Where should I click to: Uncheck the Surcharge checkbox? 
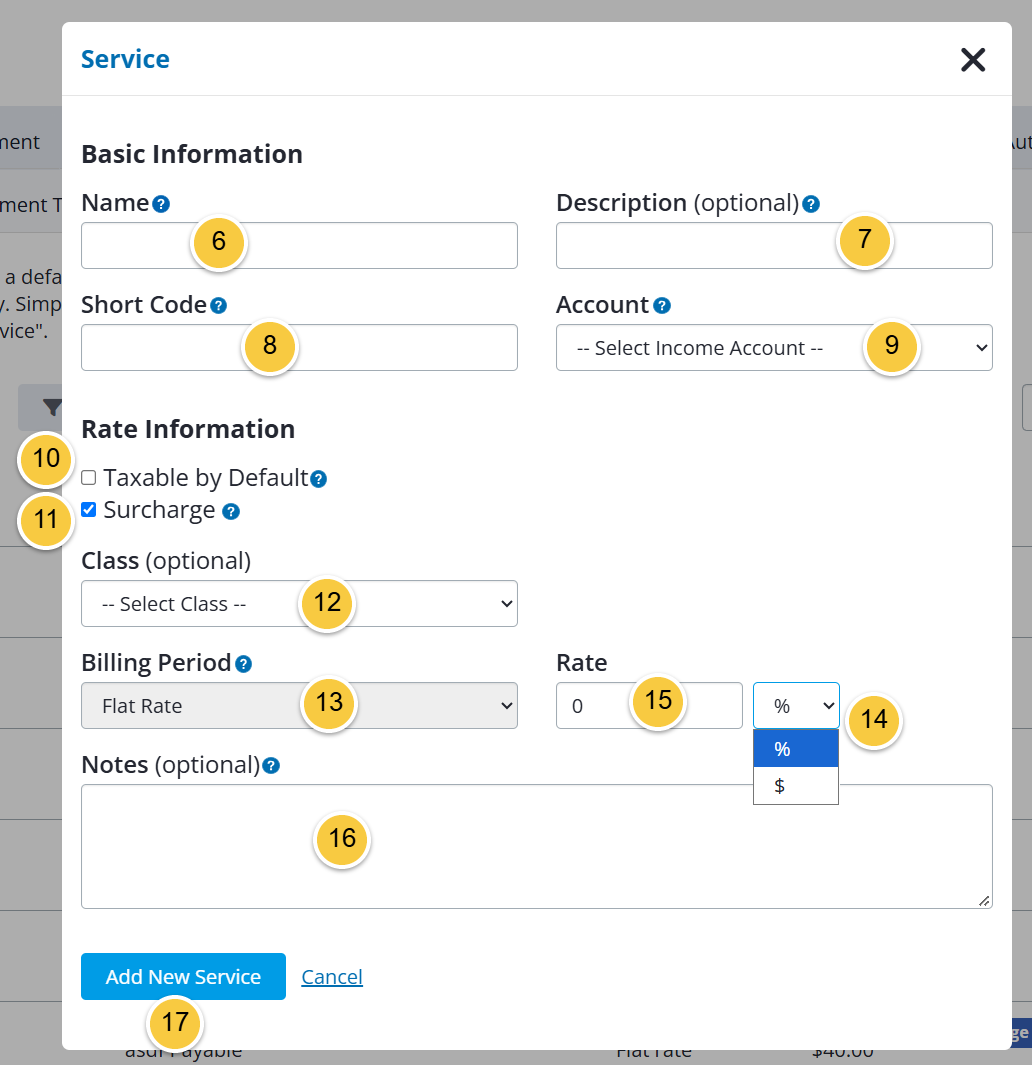88,509
